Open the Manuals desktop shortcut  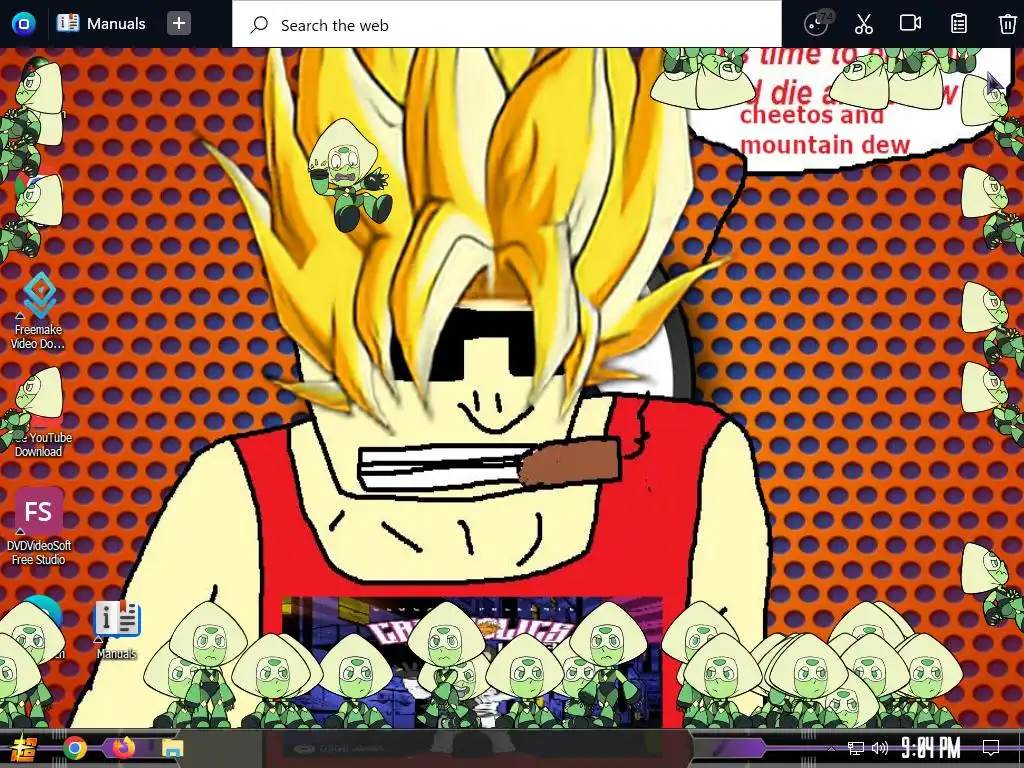coord(117,630)
